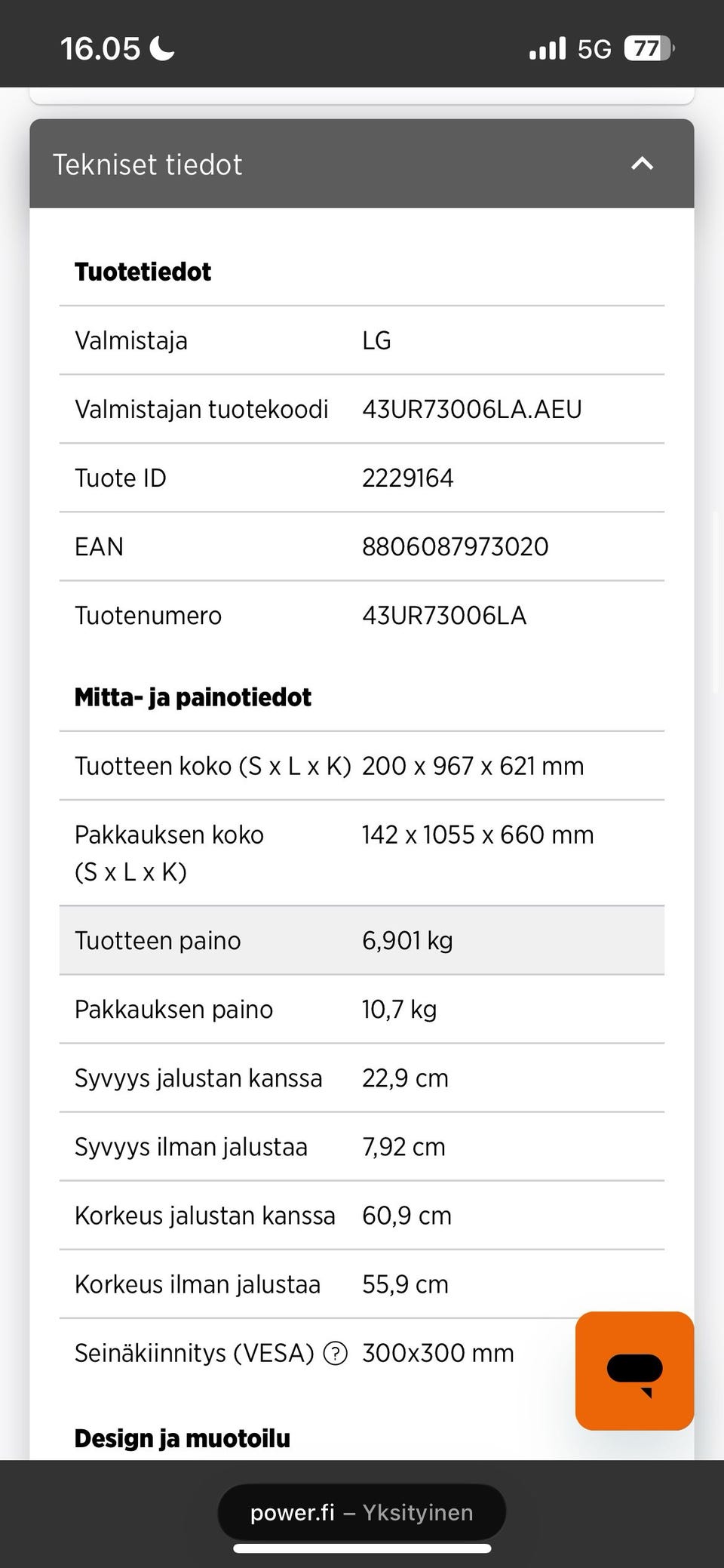This screenshot has width=724, height=1568.
Task: Click the EAN number 8806087973020
Action: 455,546
